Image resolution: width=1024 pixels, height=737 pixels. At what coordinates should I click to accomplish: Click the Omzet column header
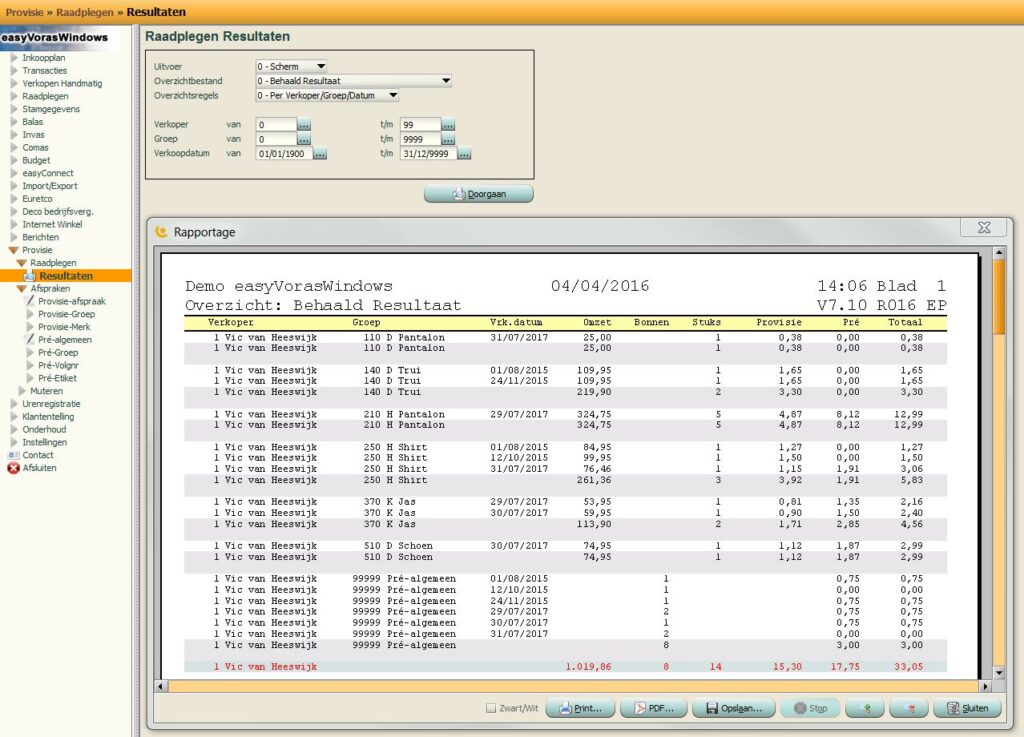(x=597, y=322)
